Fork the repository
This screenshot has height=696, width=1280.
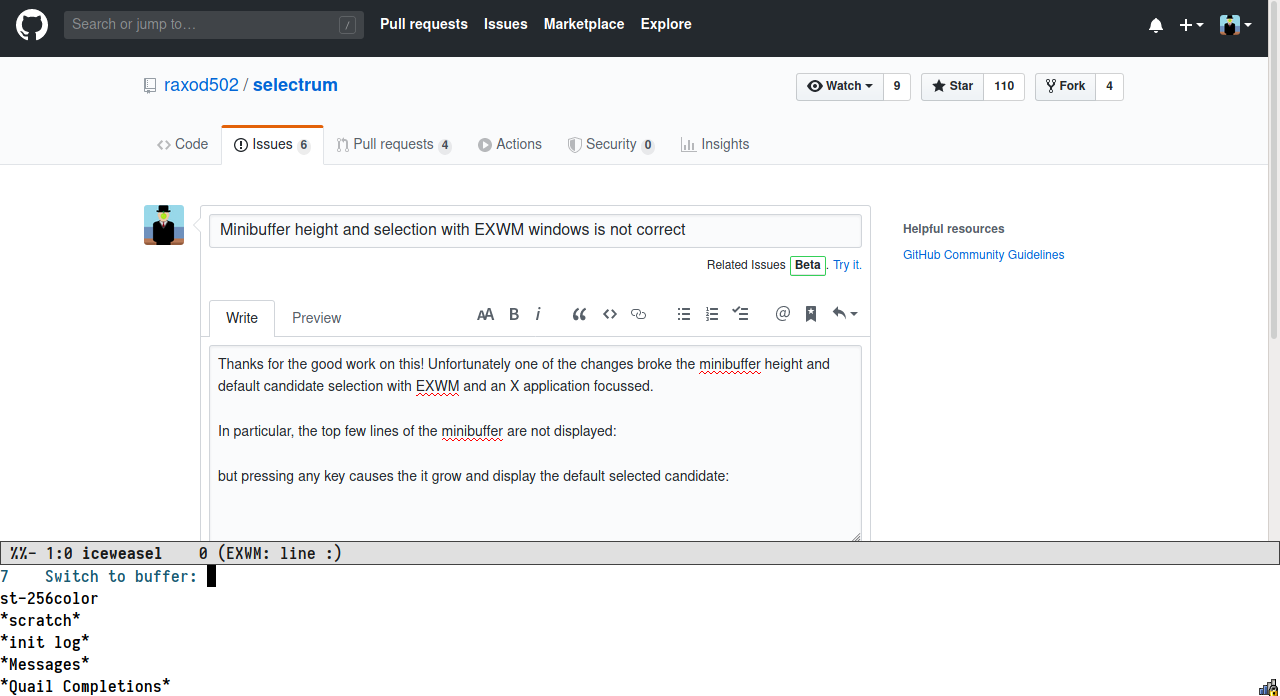tap(1066, 86)
